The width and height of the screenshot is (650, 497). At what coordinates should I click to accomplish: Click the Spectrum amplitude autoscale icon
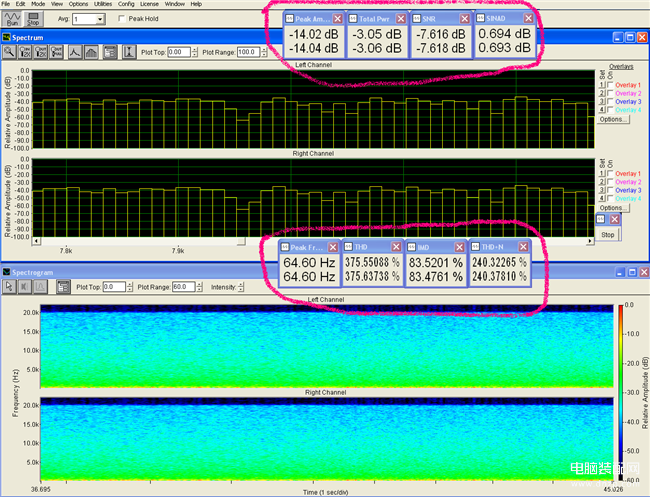click(x=129, y=52)
